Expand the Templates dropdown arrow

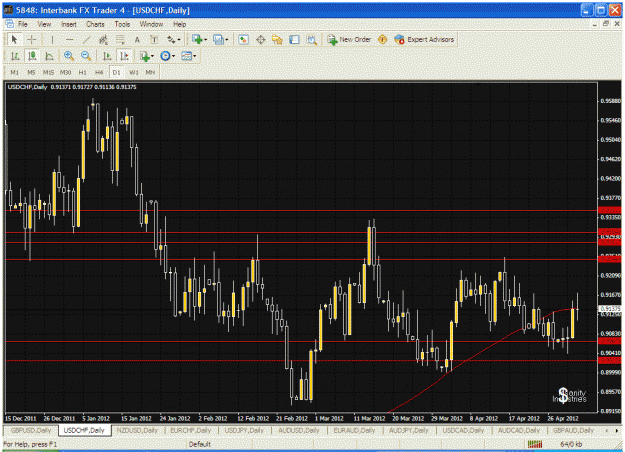[195, 57]
